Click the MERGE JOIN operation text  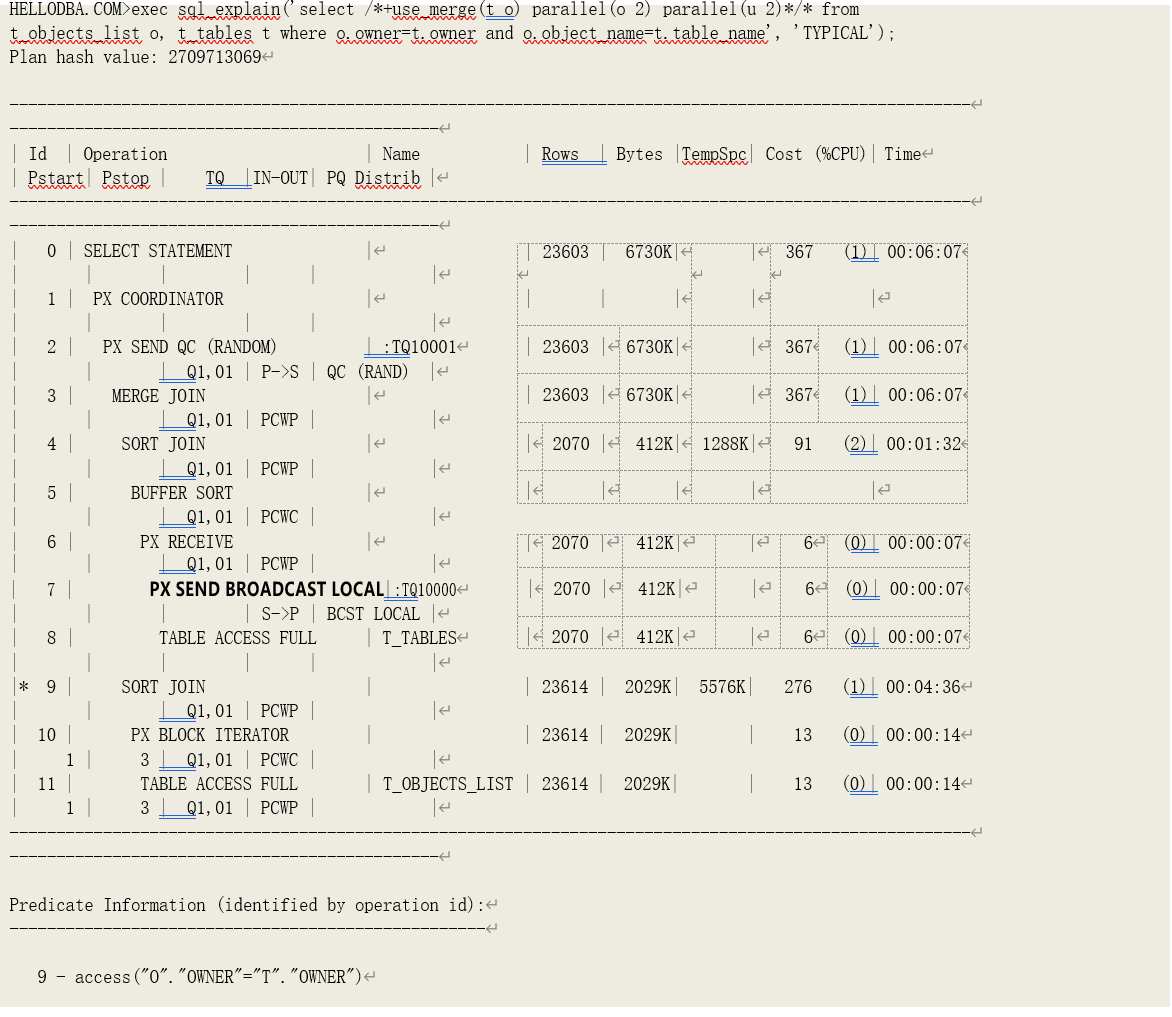(x=158, y=396)
